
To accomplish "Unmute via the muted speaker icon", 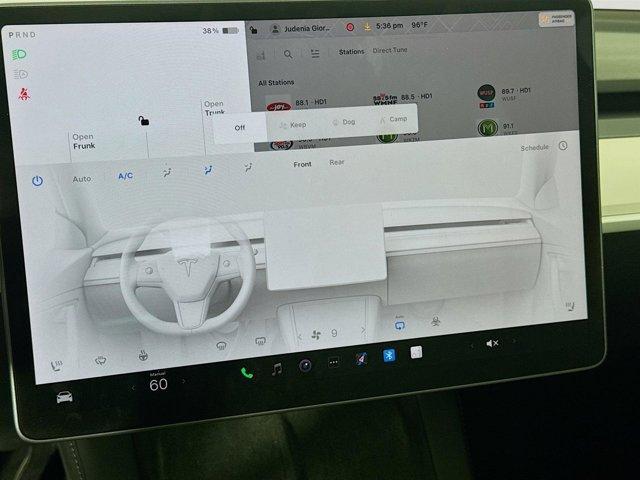I will pos(492,344).
